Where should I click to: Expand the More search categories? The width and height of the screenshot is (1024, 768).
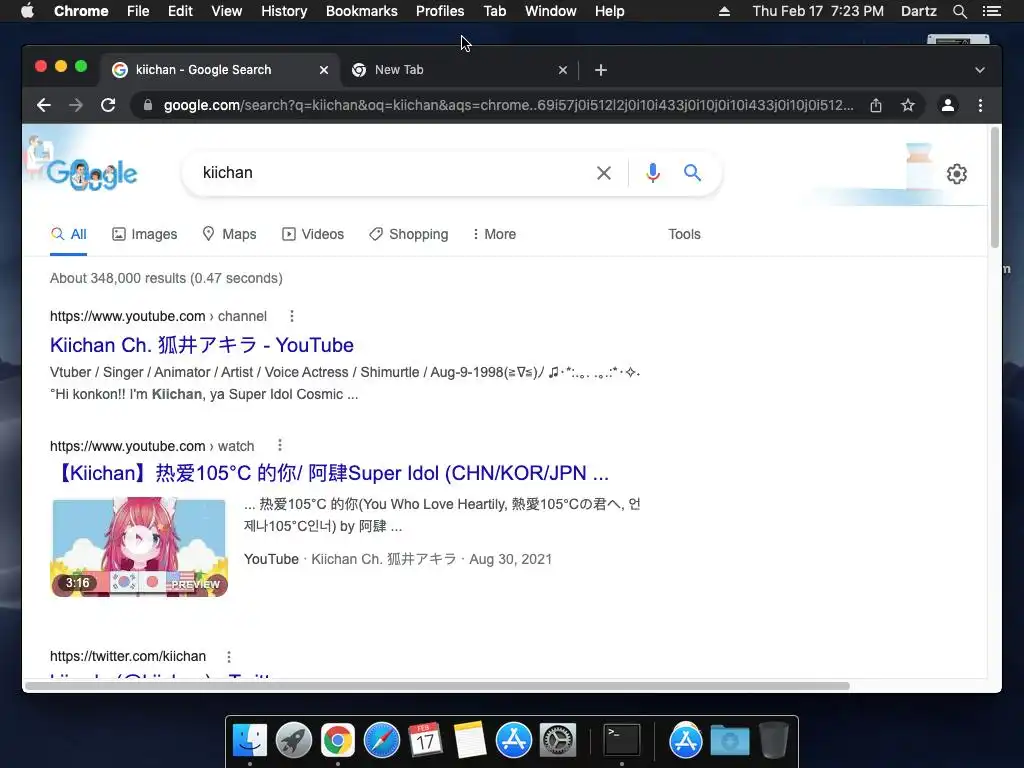[494, 234]
